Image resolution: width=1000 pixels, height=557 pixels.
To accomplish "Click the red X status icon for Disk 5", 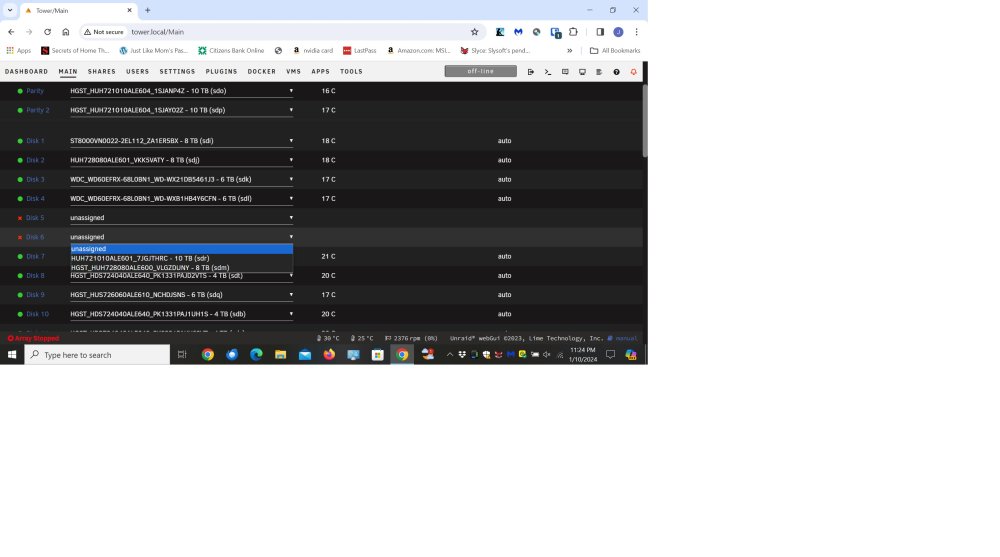I will pyautogui.click(x=20, y=218).
